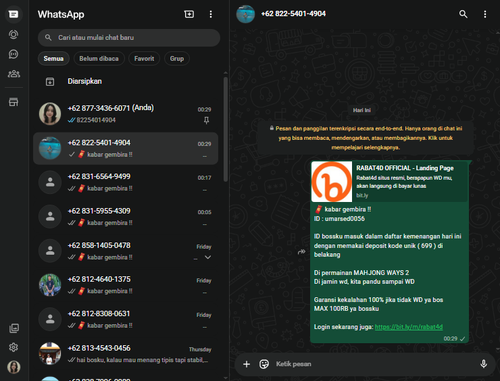This screenshot has height=381, width=500.
Task: Click the Bitly logo thumbnail in the link preview
Action: 332,182
